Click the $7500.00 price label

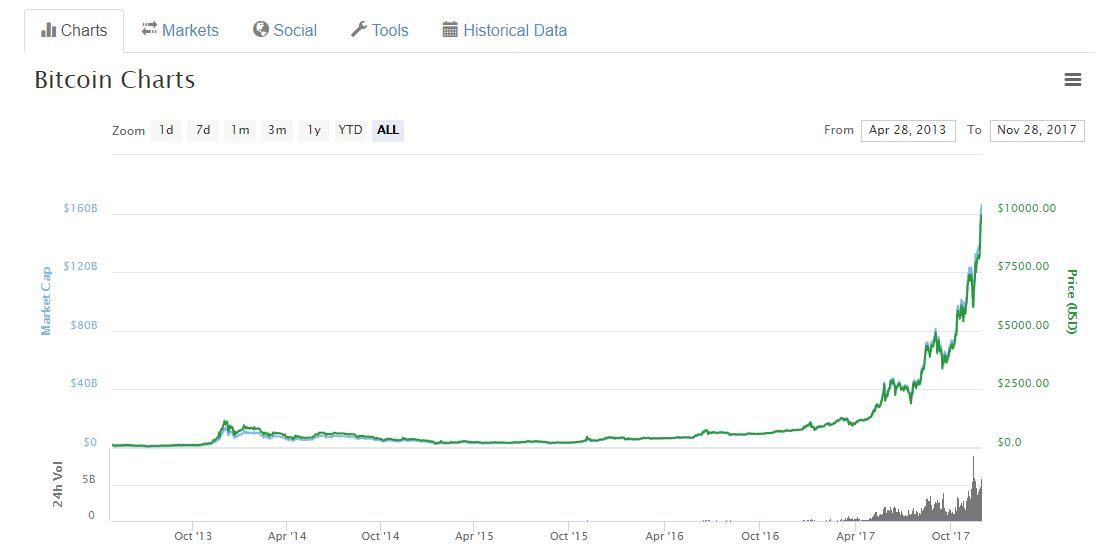[1024, 266]
